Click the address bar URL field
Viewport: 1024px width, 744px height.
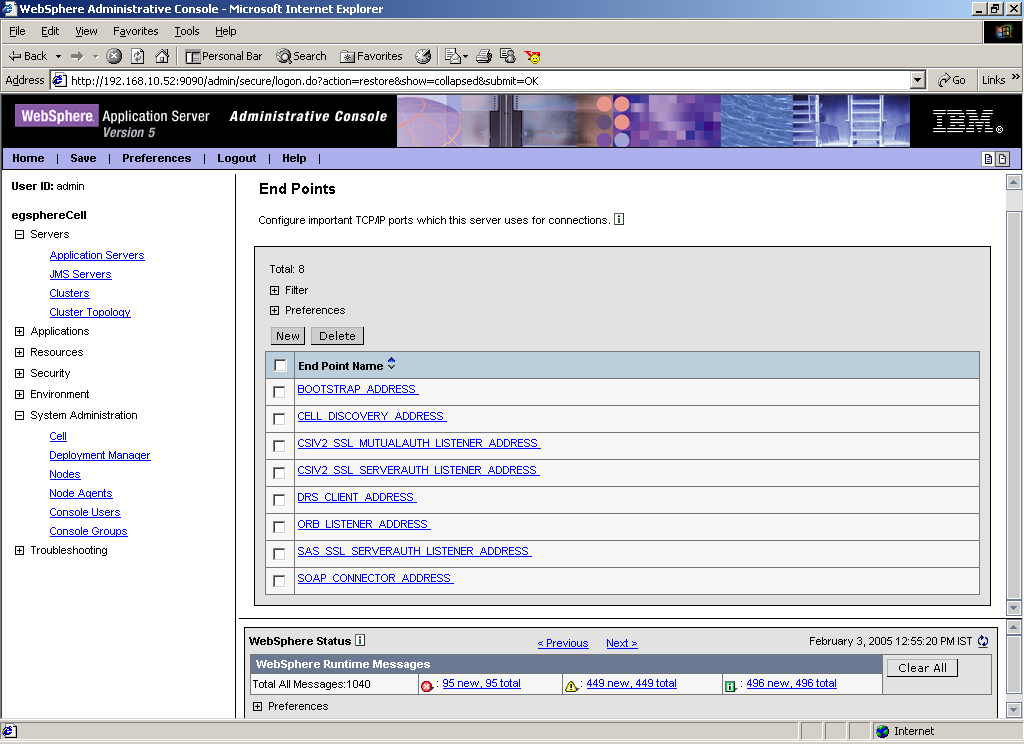click(x=490, y=80)
